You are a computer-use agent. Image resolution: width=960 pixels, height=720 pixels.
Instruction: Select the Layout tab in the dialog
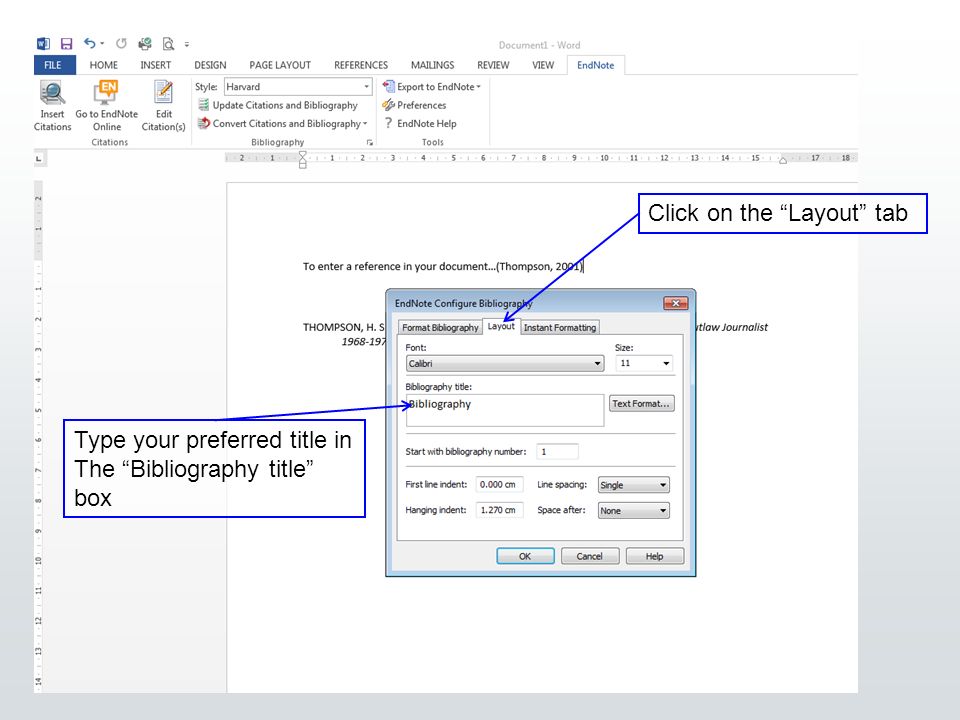tap(501, 326)
